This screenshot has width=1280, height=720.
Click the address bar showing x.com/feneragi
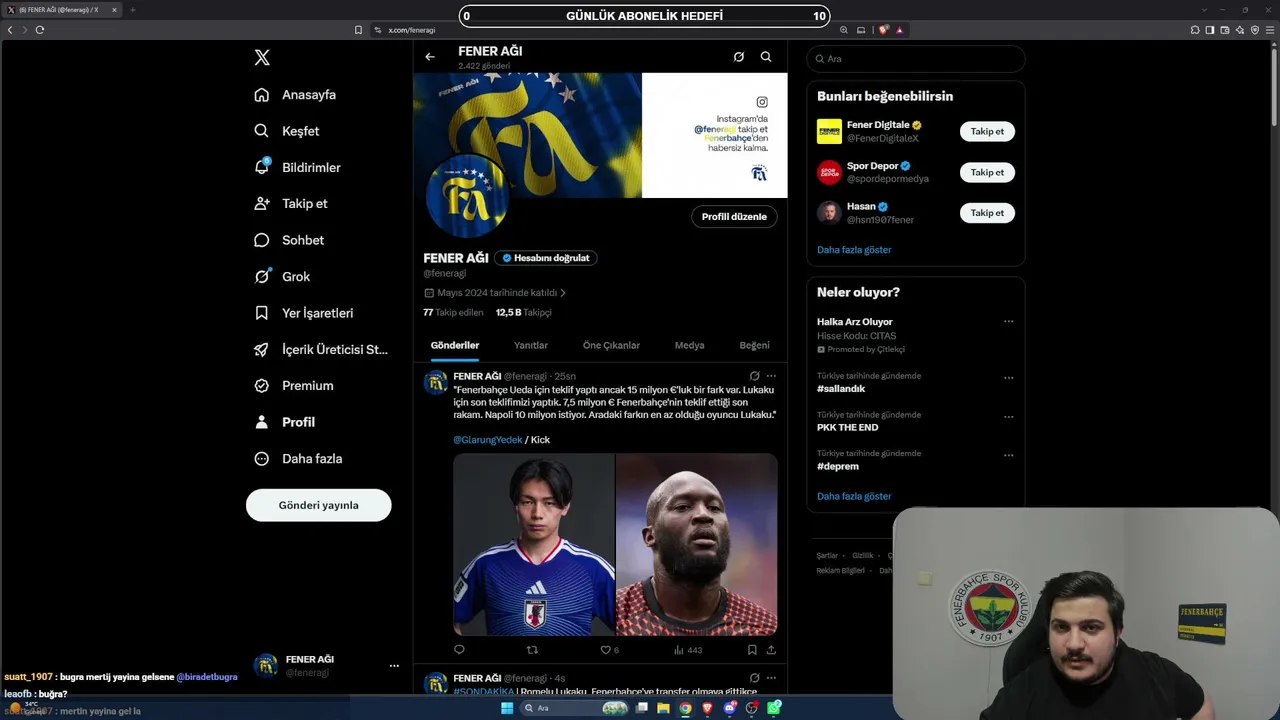(x=605, y=30)
